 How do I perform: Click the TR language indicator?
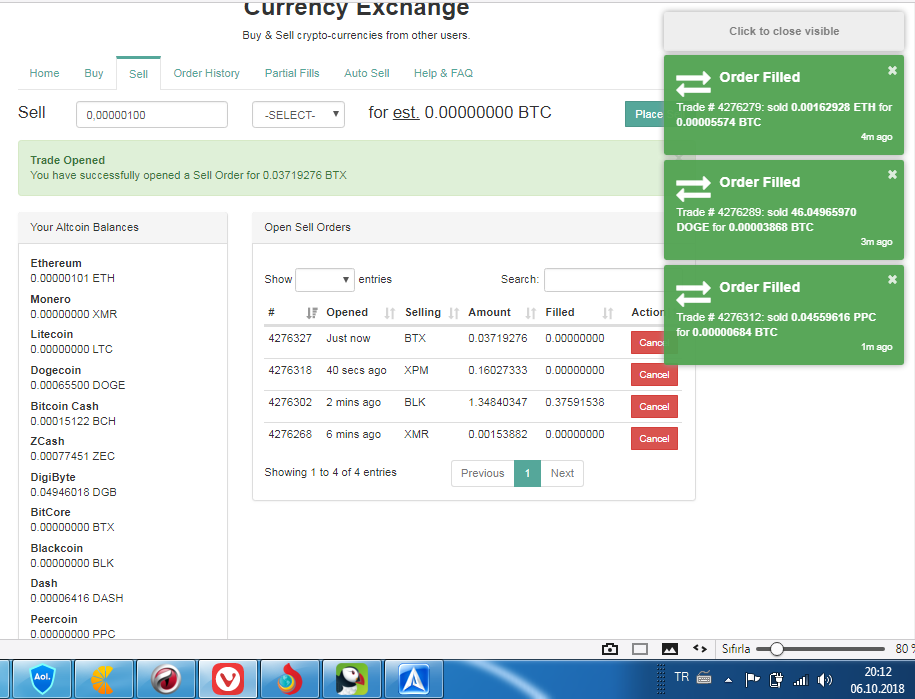click(682, 677)
